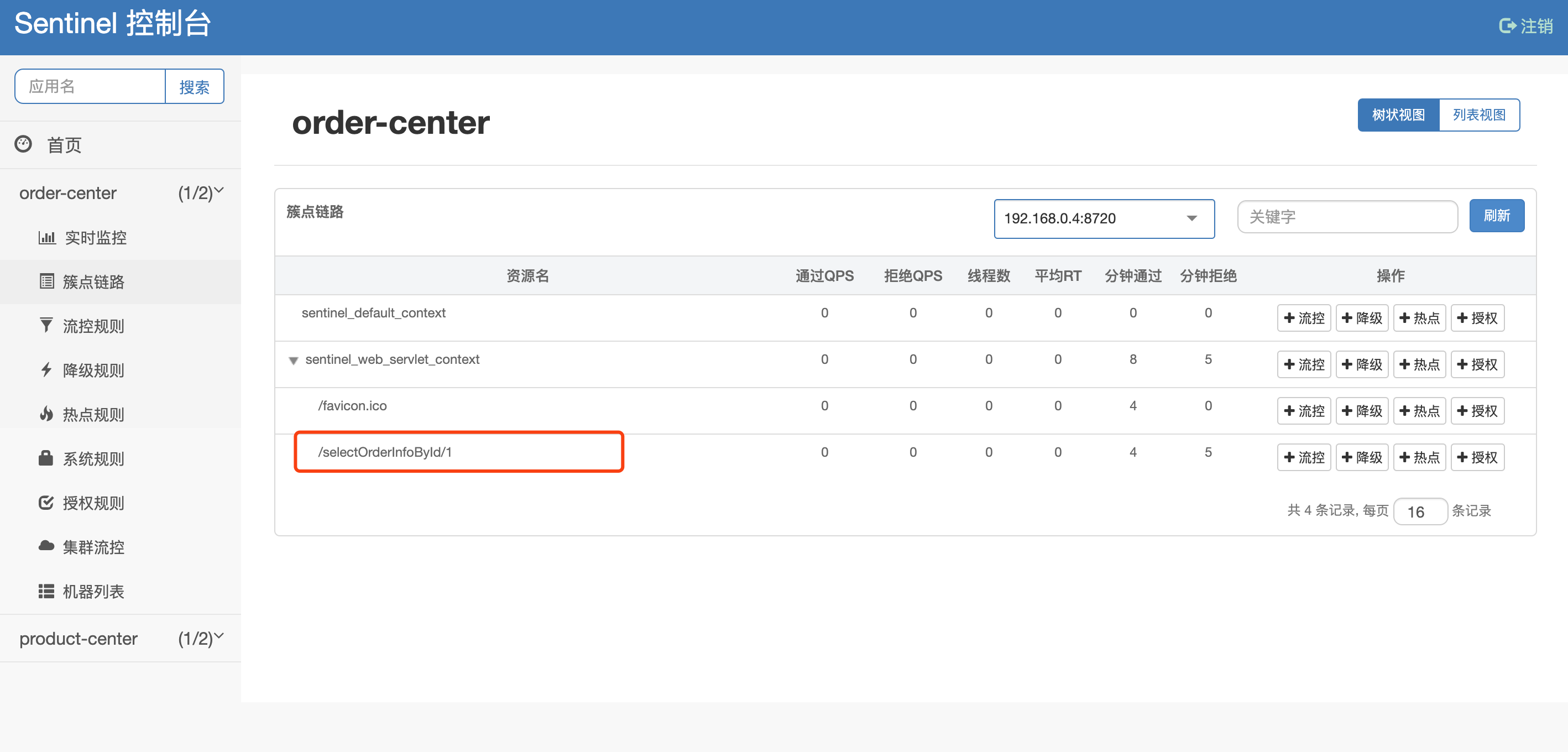Viewport: 1568px width, 752px height.
Task: Open the machine IP 192.168.0.4:8720 dropdown
Action: (x=1104, y=218)
